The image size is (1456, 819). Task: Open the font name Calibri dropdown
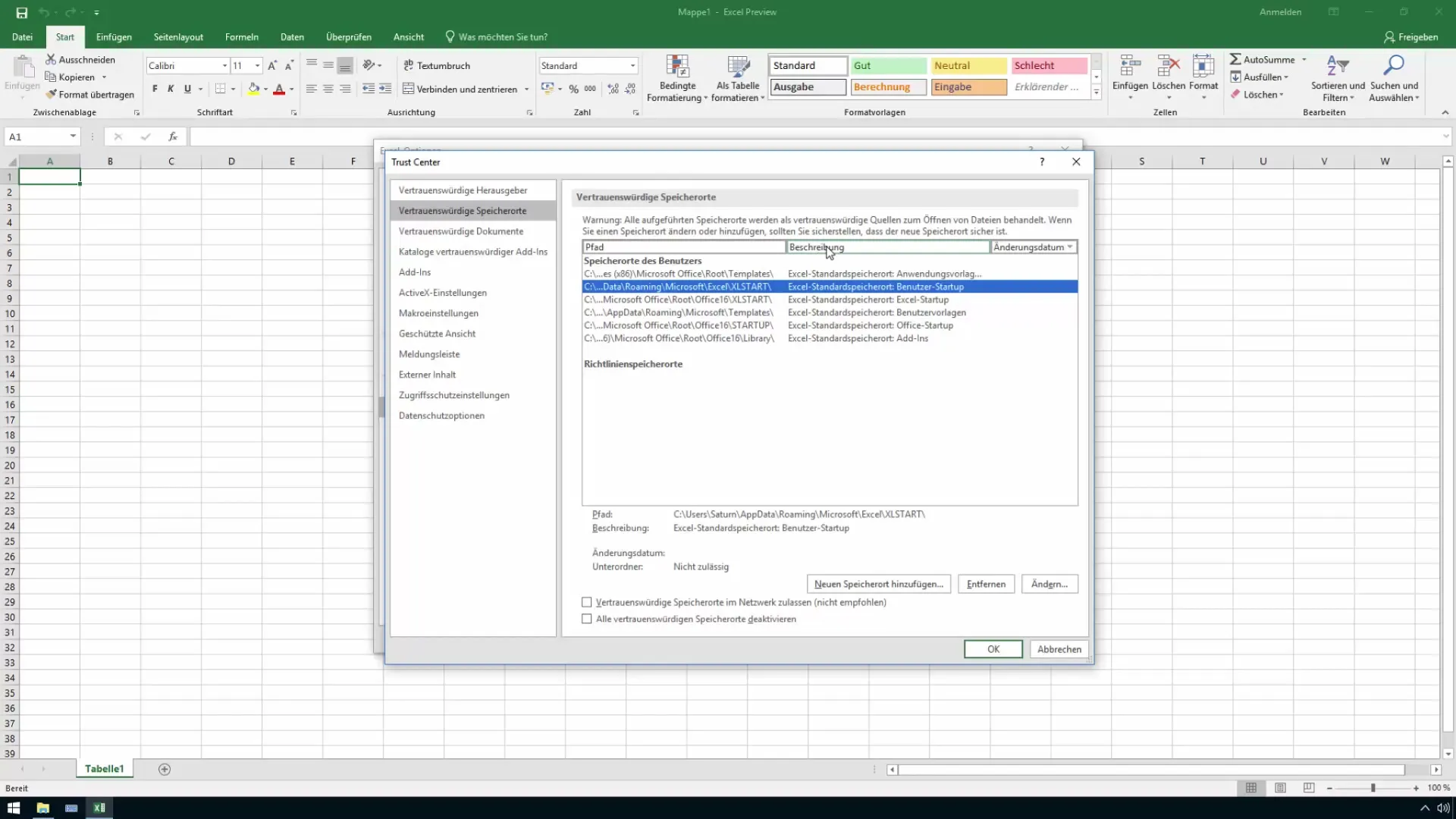[224, 66]
